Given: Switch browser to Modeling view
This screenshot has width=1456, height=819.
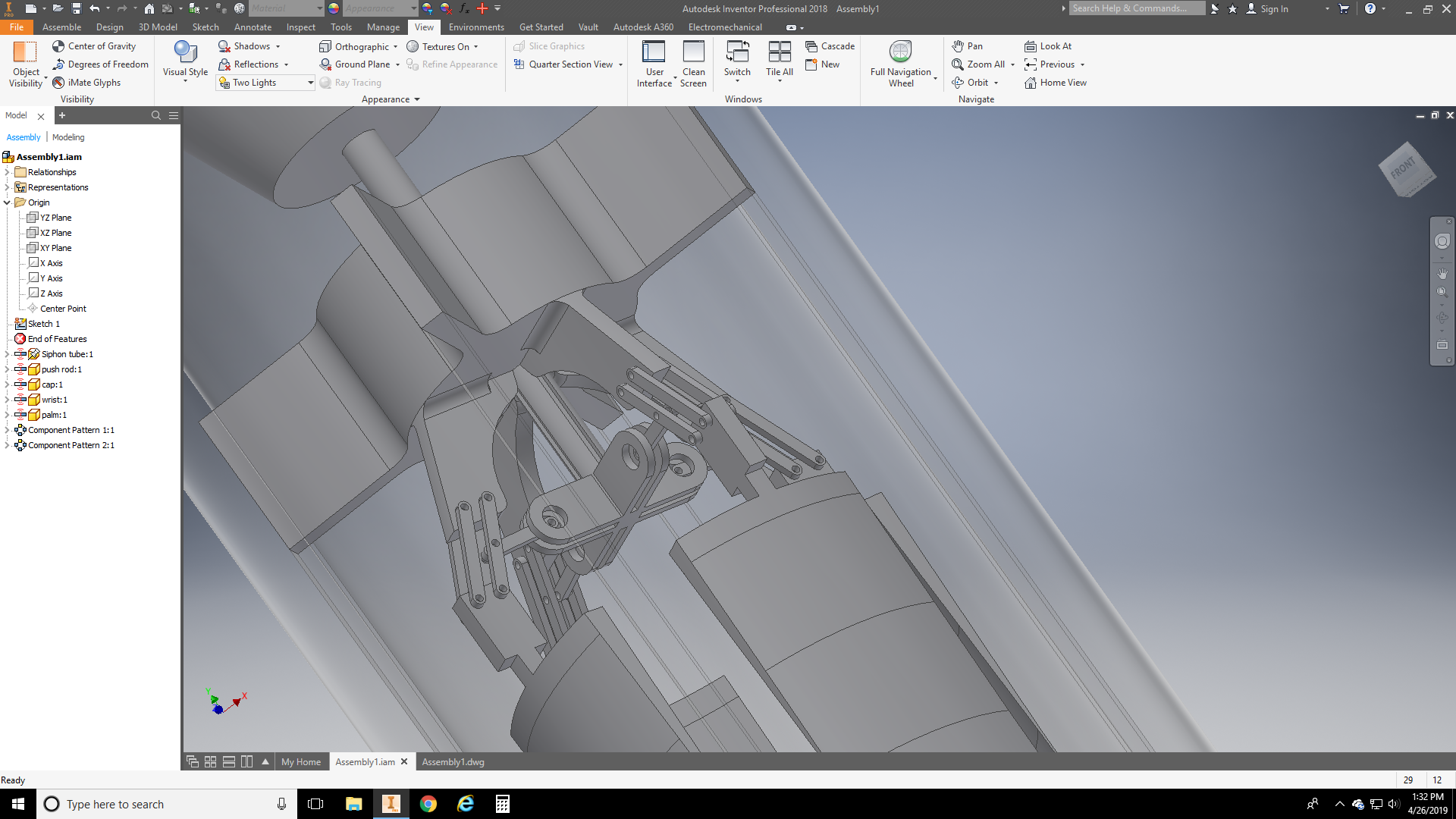Looking at the screenshot, I should point(68,137).
